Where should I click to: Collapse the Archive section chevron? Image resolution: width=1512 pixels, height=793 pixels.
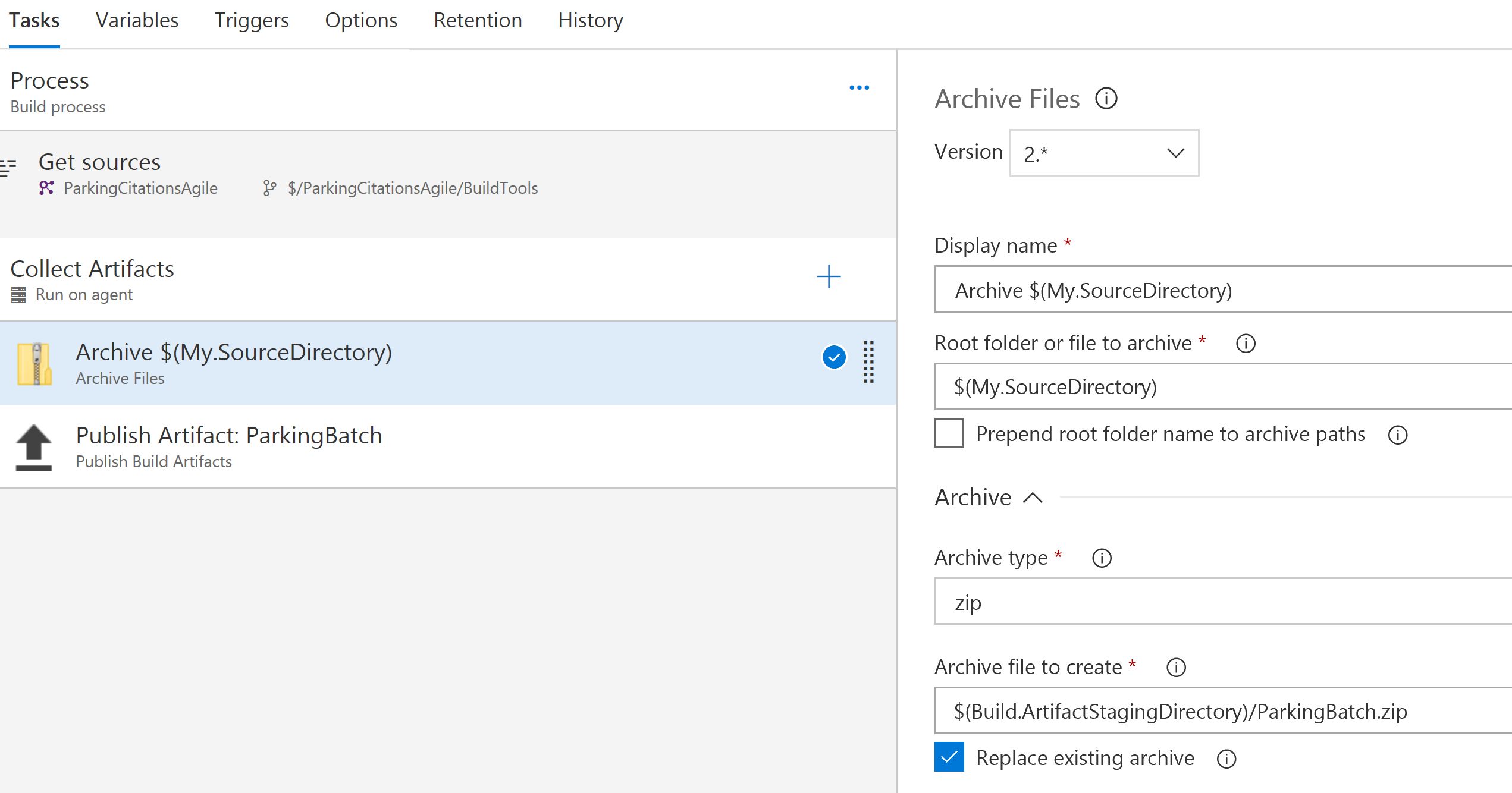(x=1033, y=498)
